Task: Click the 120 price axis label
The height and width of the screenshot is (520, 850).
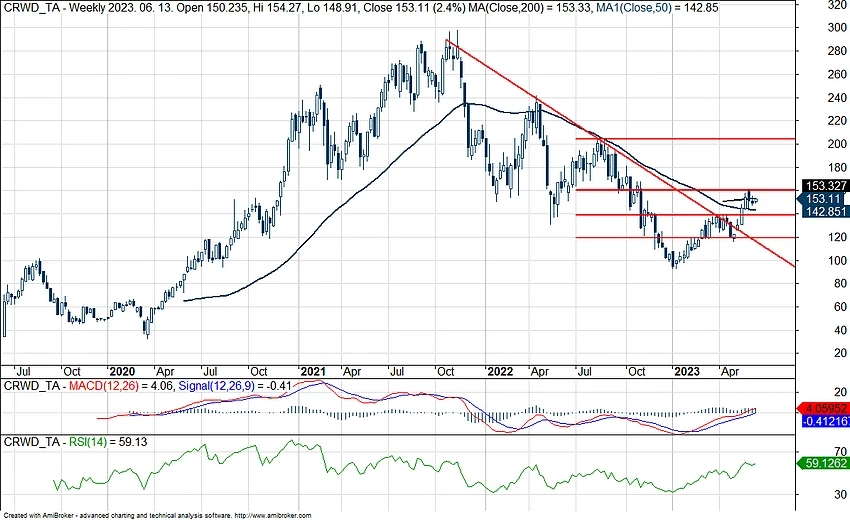Action: 838,237
